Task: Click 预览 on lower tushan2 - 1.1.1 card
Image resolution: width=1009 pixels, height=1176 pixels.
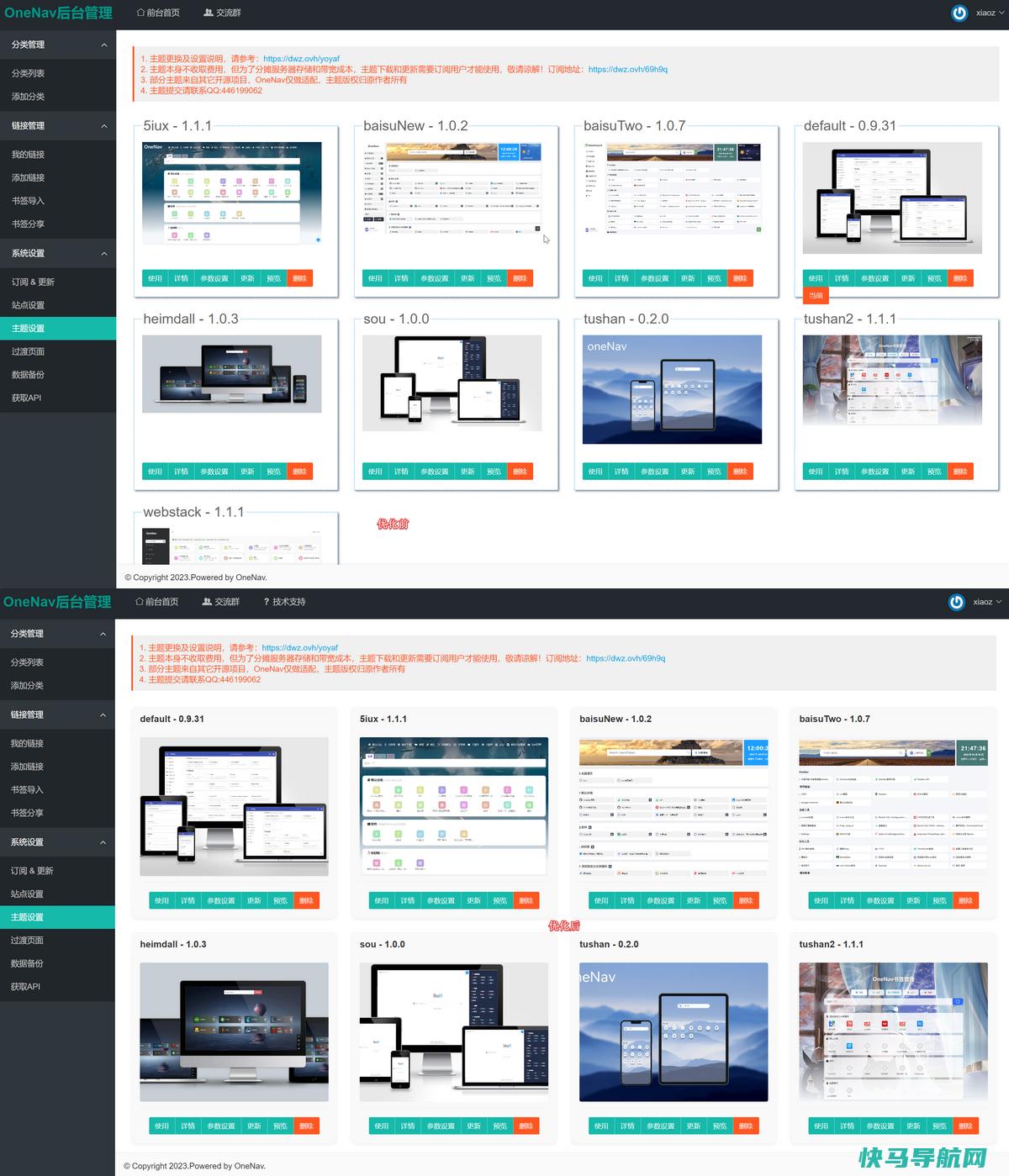Action: tap(939, 1126)
